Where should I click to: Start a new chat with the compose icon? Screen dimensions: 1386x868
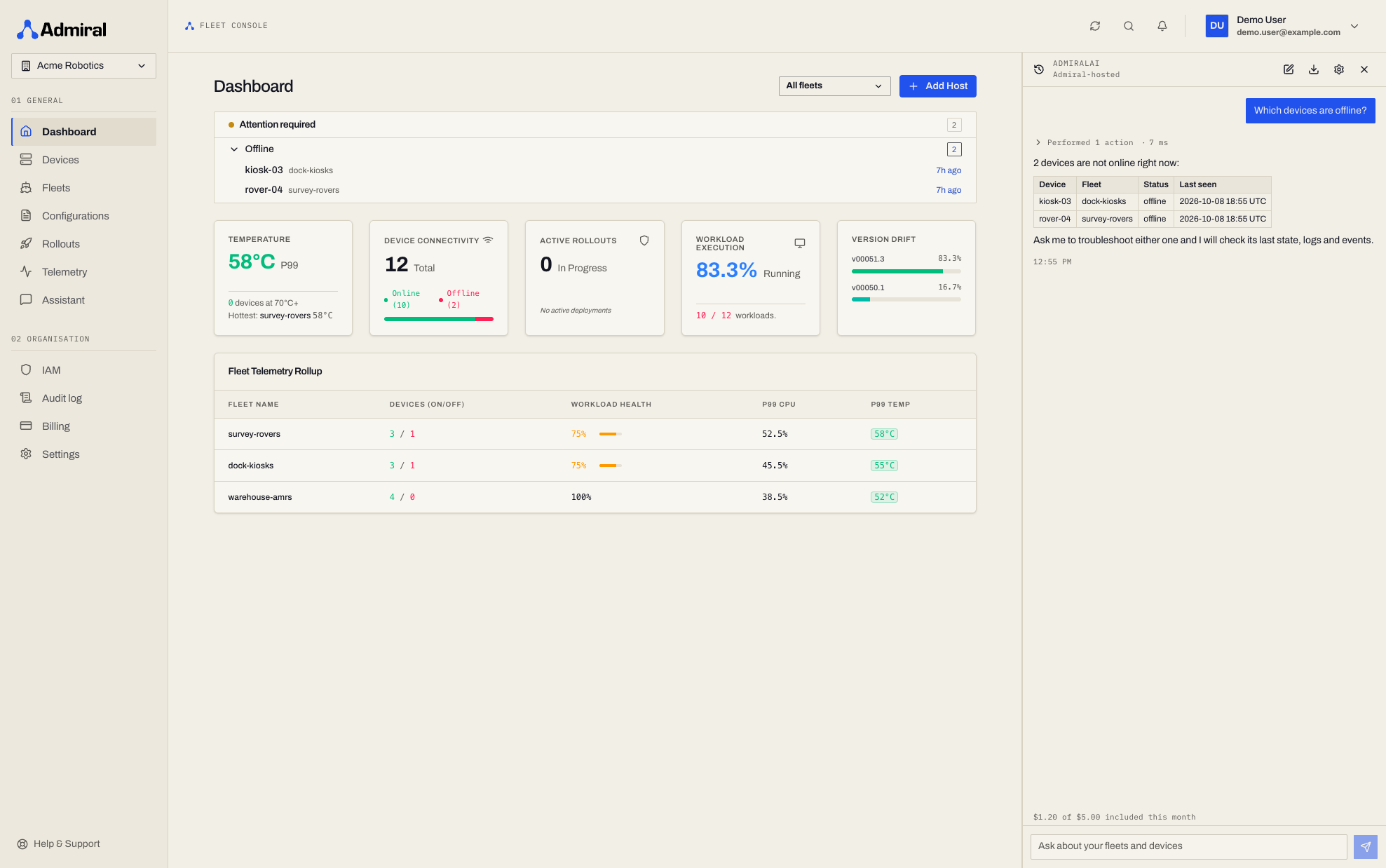coord(1289,69)
